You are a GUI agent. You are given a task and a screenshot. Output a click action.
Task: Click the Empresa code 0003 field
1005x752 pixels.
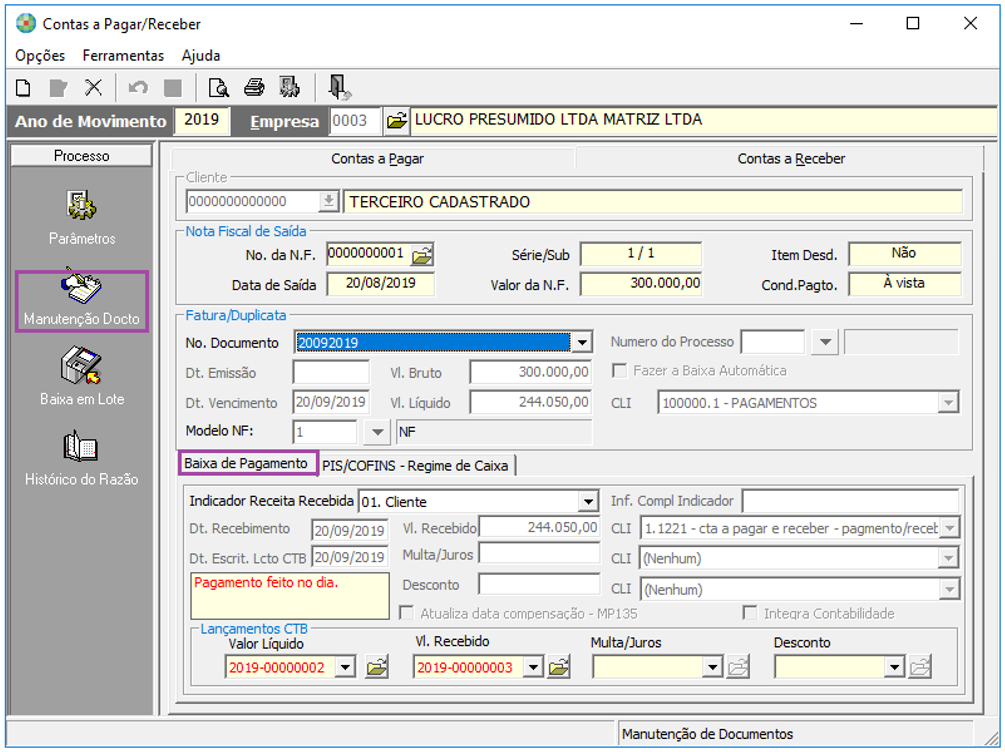(356, 121)
